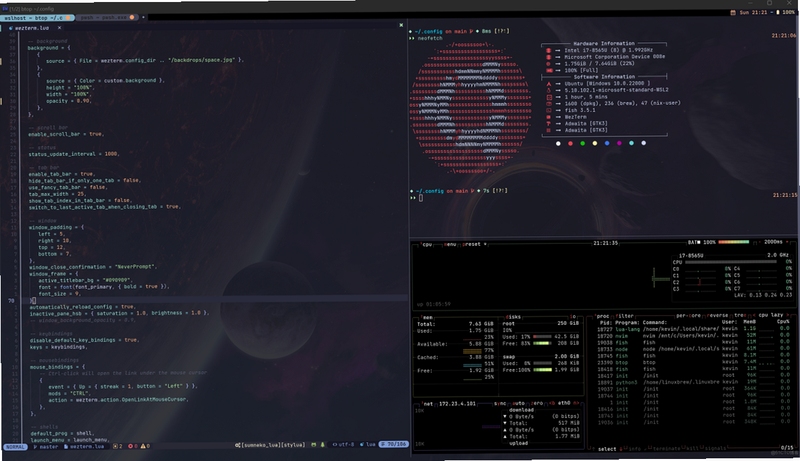Open new tab with plus button

[143, 17]
